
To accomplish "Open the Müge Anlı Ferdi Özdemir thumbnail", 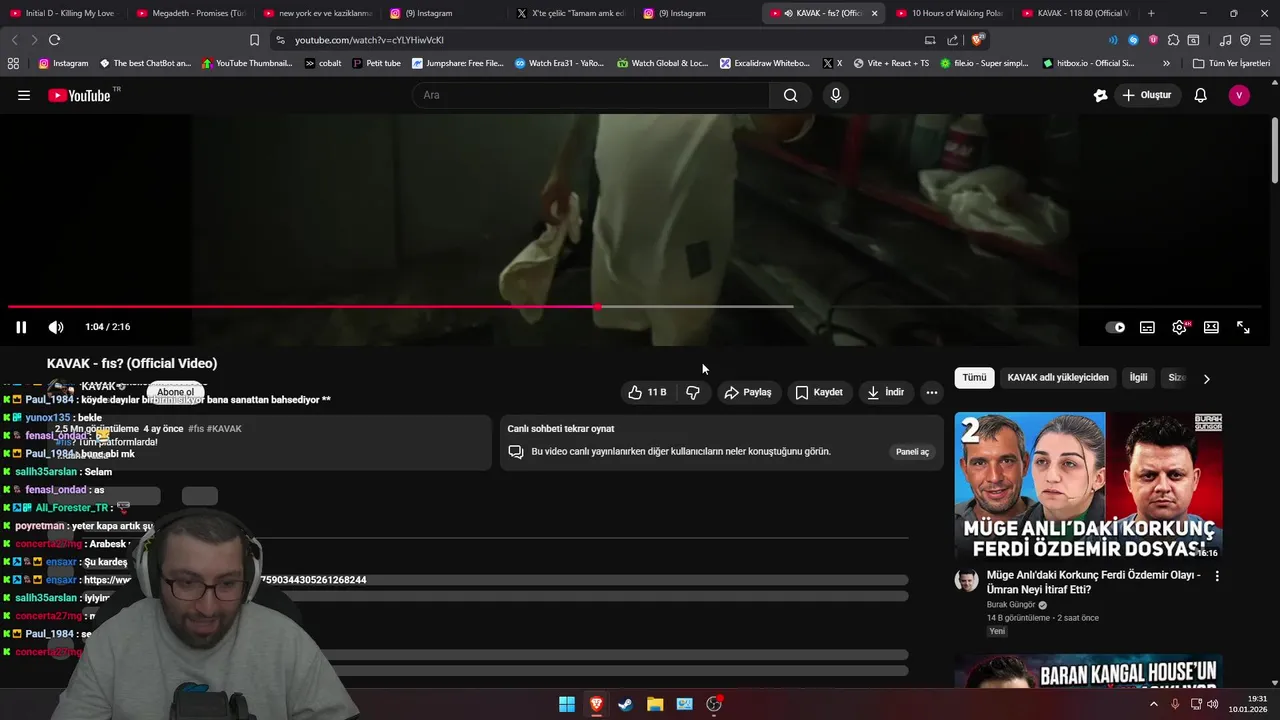I will (1088, 486).
